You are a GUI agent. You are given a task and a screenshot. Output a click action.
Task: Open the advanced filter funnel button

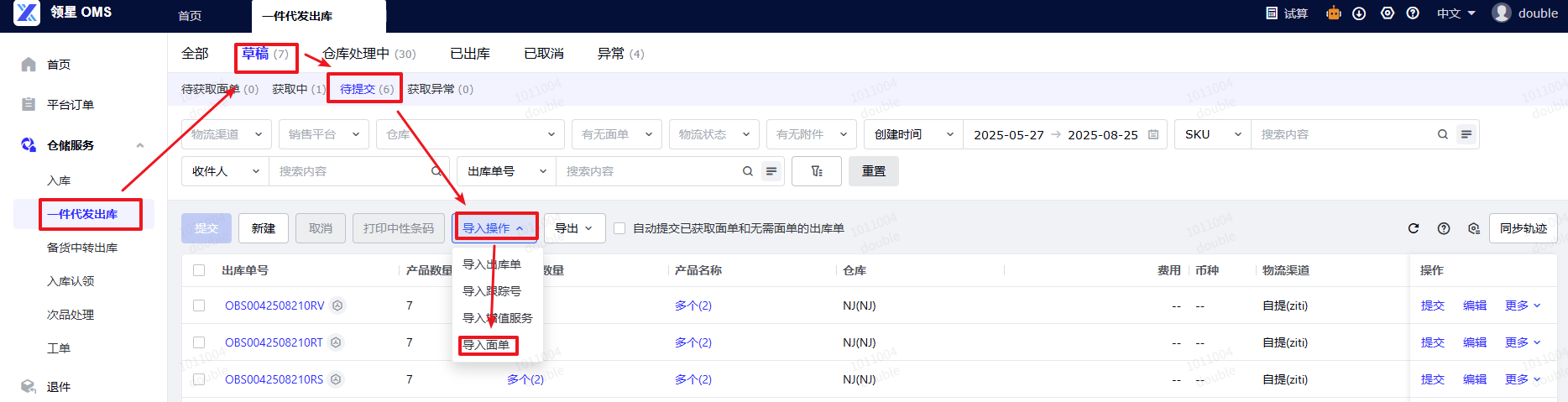pos(818,171)
